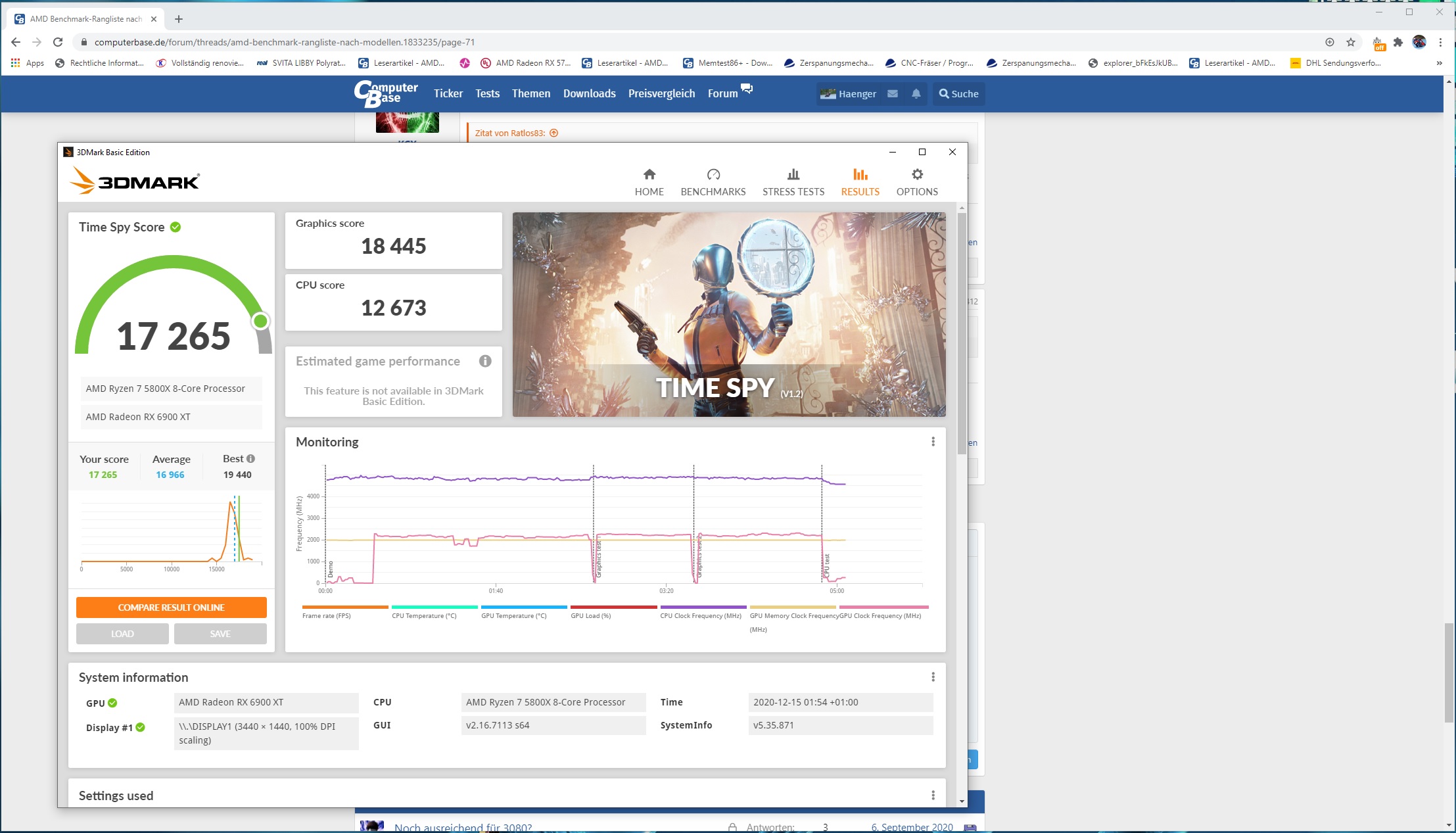Open ComputerBase messages envelope icon

[892, 93]
